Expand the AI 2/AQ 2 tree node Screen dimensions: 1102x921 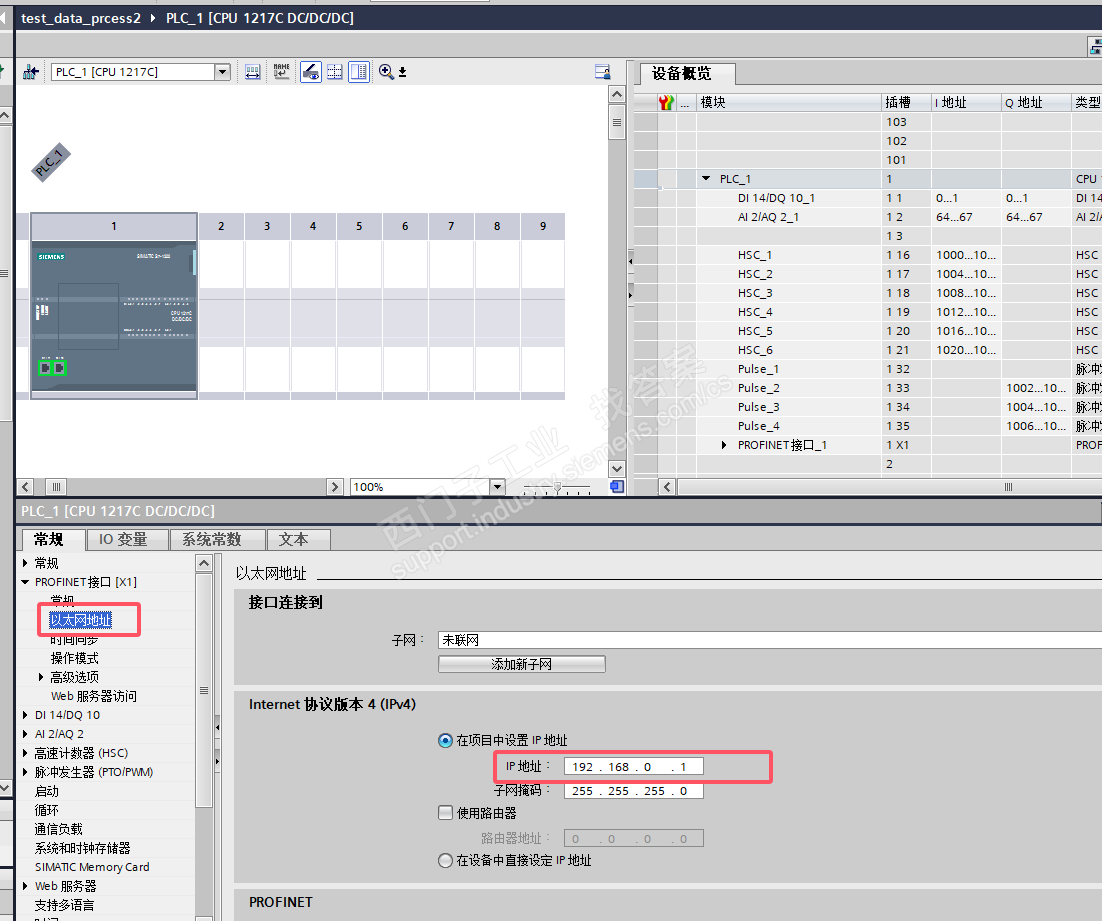[x=25, y=733]
